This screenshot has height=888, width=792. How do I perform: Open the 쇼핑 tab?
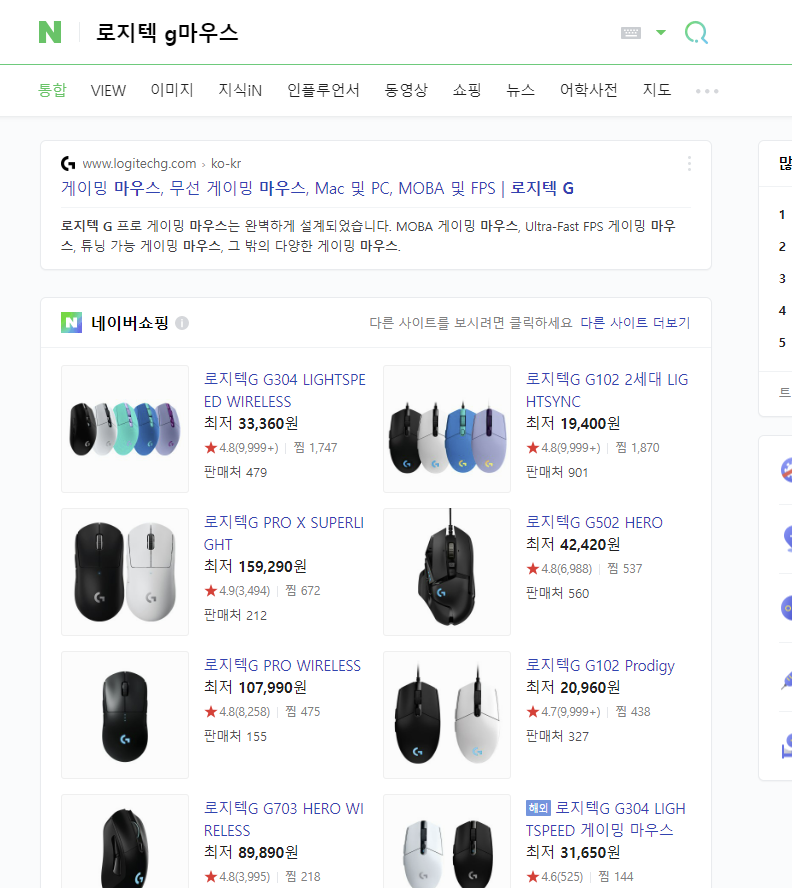[x=467, y=90]
